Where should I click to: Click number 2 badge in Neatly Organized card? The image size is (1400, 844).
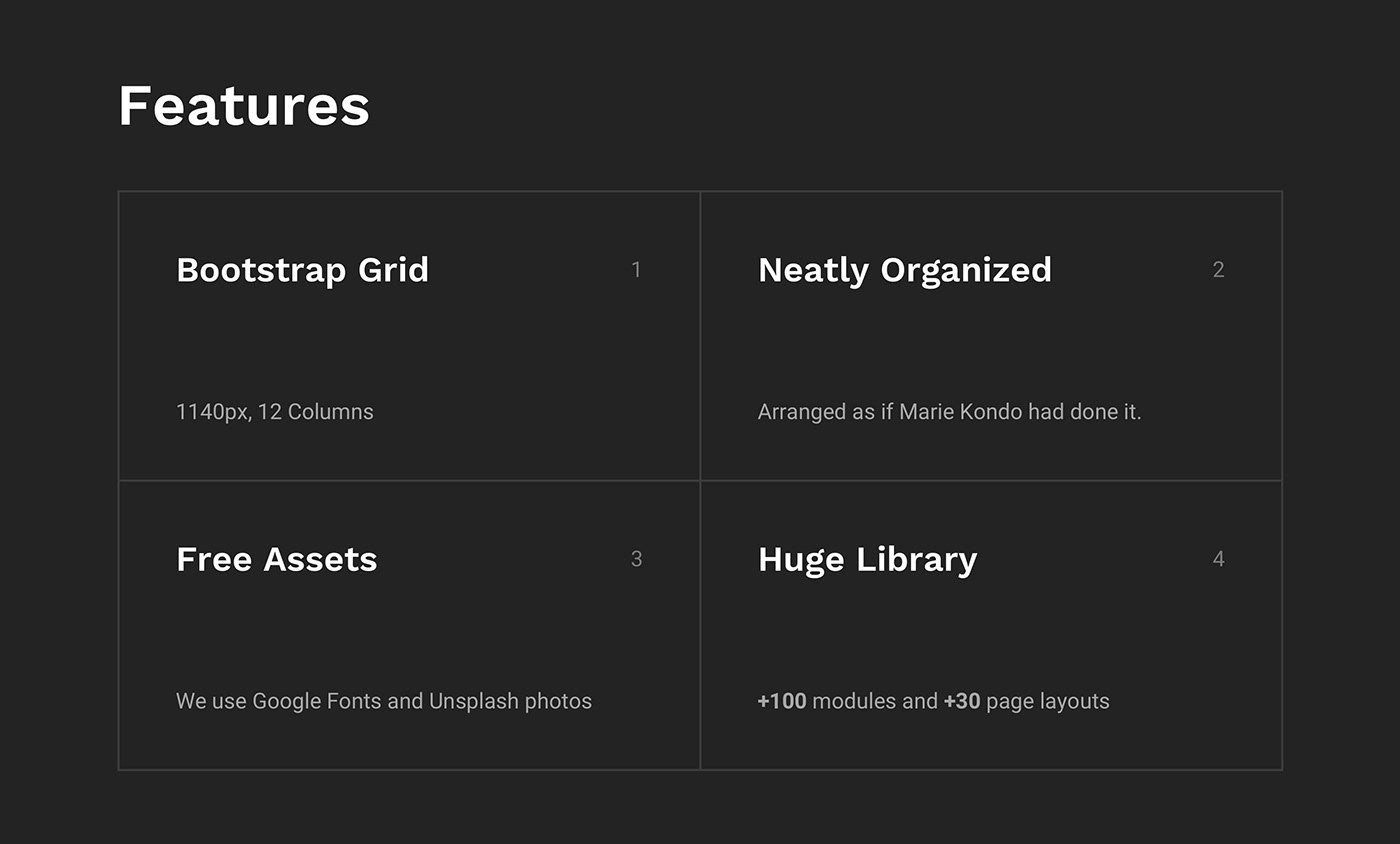pyautogui.click(x=1218, y=270)
